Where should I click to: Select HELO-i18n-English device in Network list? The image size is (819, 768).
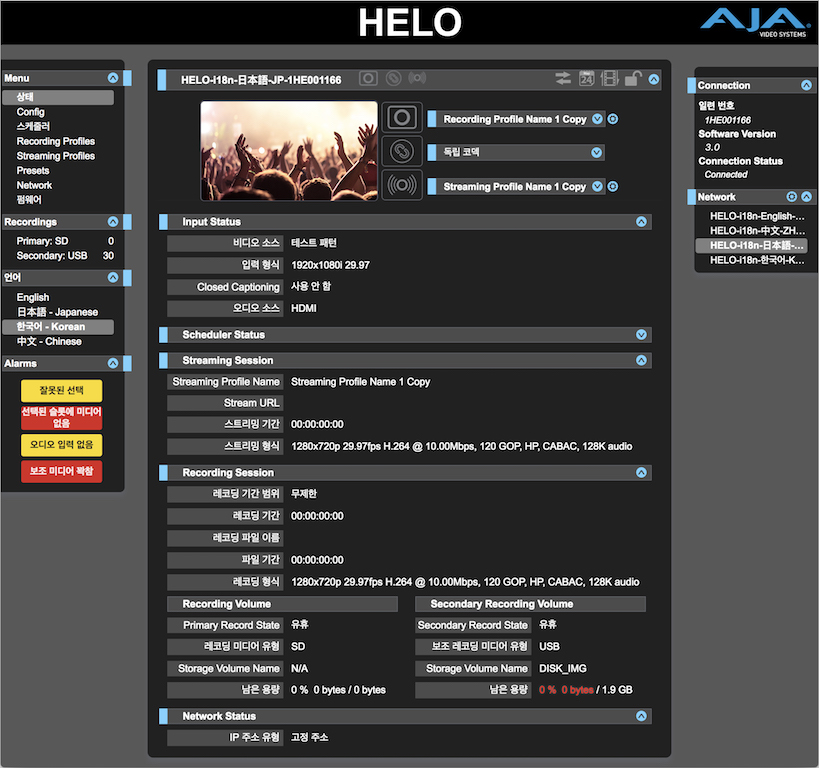point(756,216)
